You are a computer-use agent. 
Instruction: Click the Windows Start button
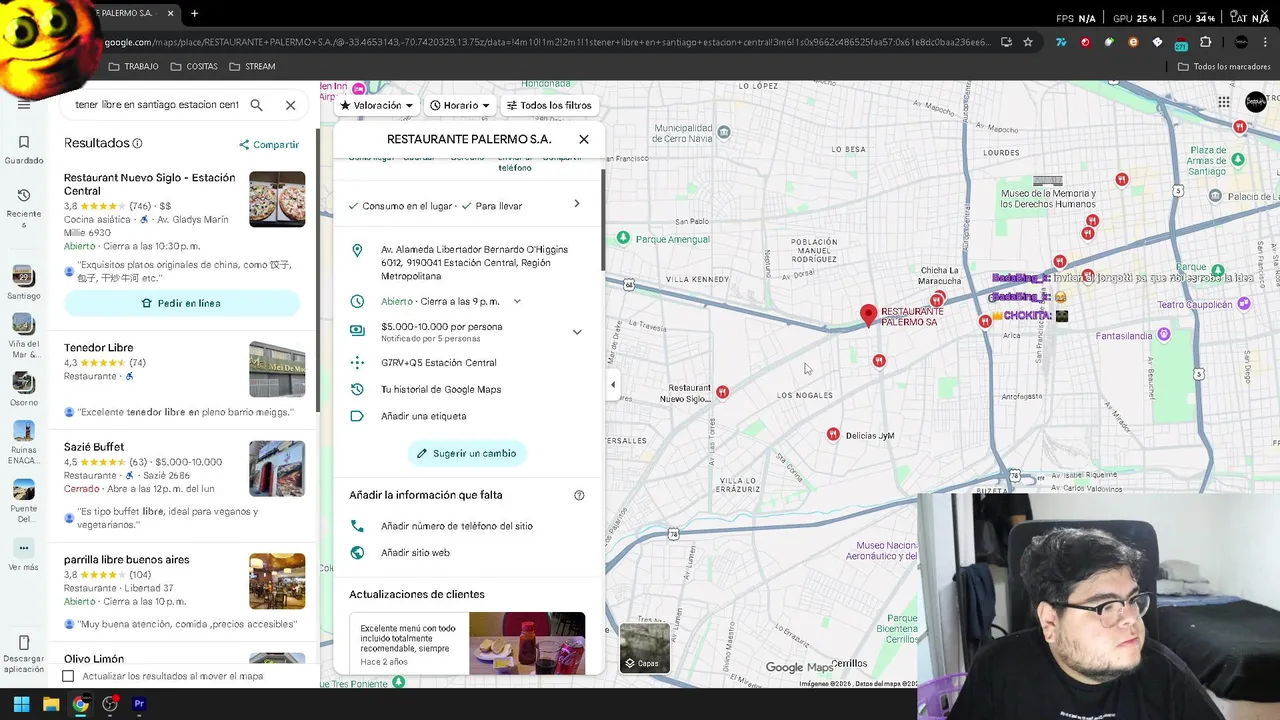21,704
